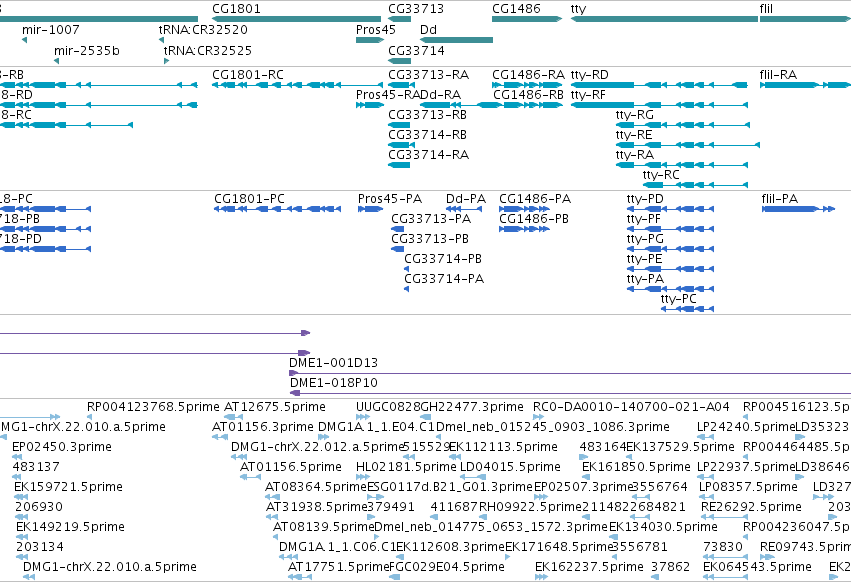Select the Dd gene bar

(456, 40)
